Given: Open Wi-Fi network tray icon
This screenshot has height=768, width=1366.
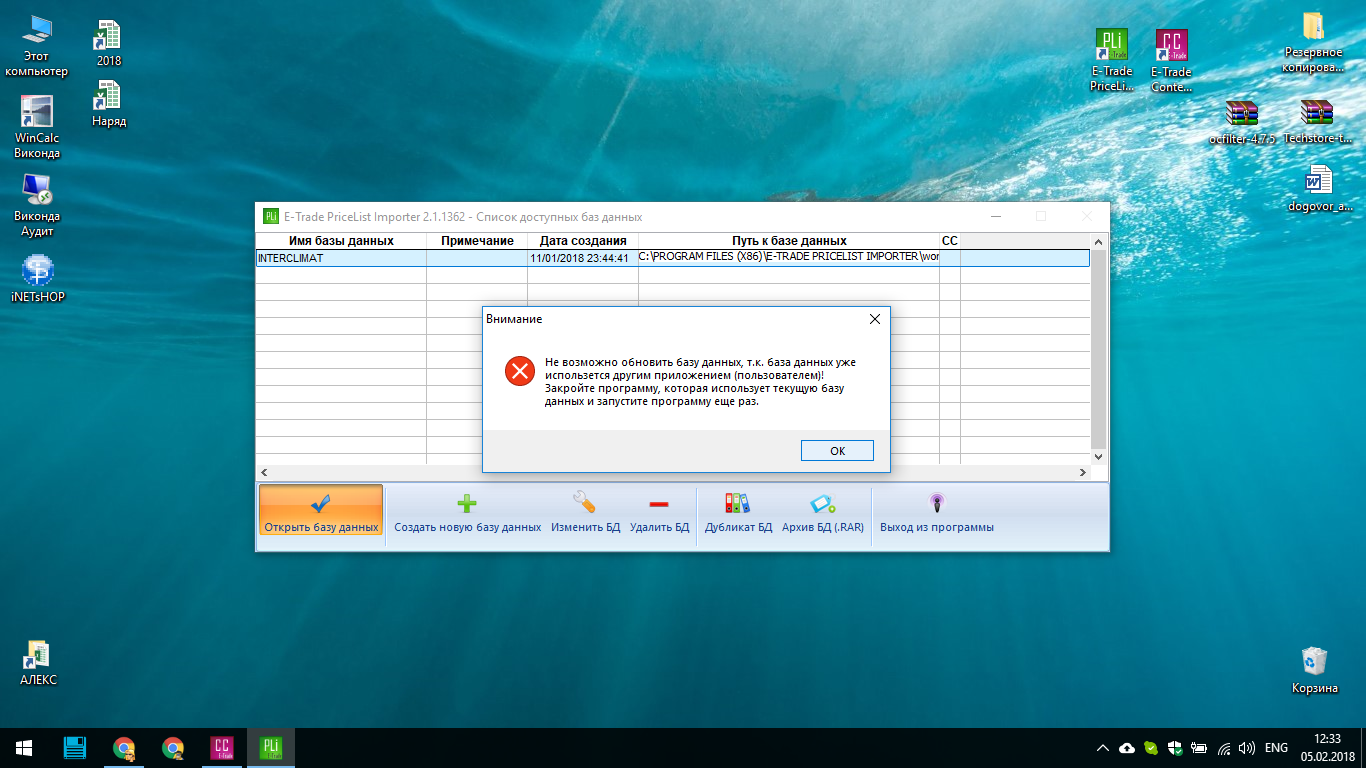Looking at the screenshot, I should (x=1223, y=747).
